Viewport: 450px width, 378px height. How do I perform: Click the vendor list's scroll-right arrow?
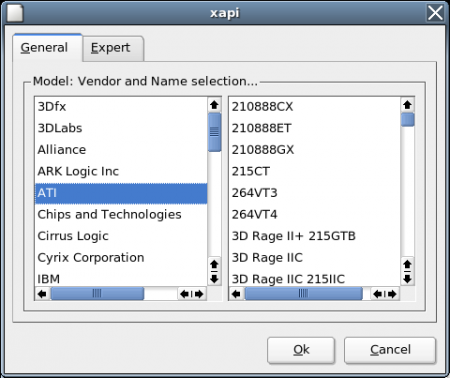199,294
